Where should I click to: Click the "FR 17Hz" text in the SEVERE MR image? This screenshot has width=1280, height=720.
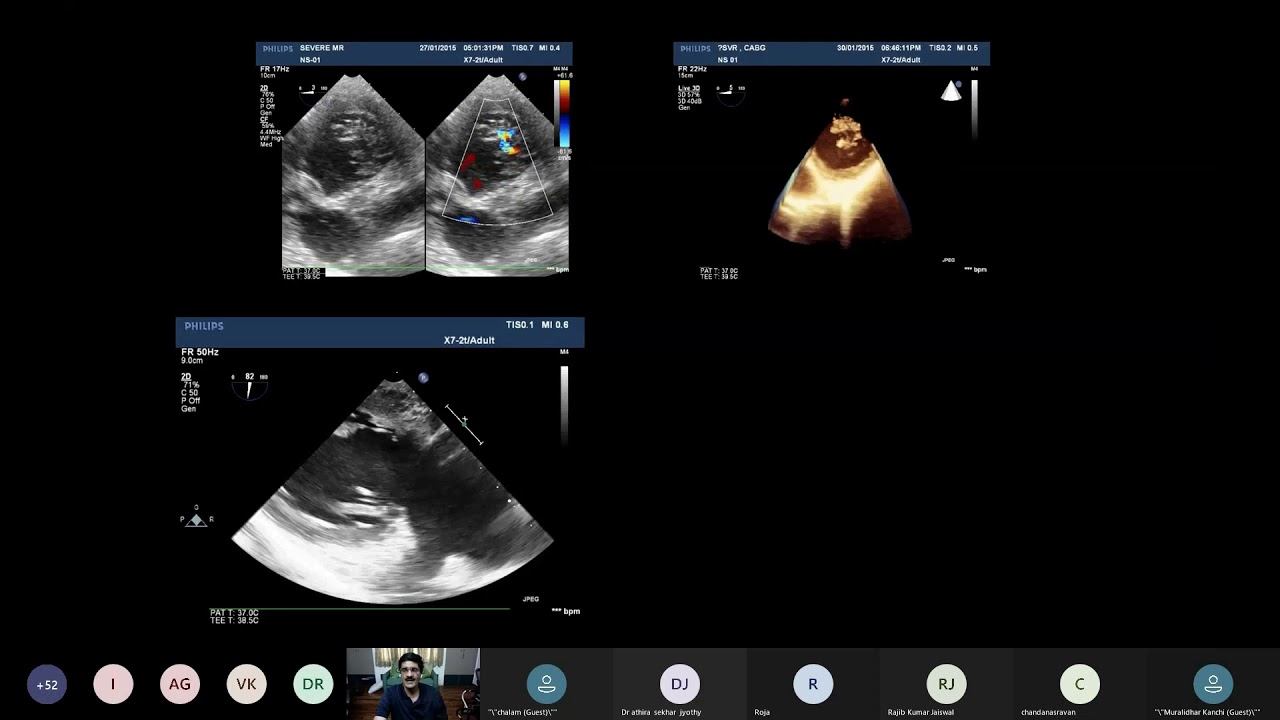[x=274, y=69]
